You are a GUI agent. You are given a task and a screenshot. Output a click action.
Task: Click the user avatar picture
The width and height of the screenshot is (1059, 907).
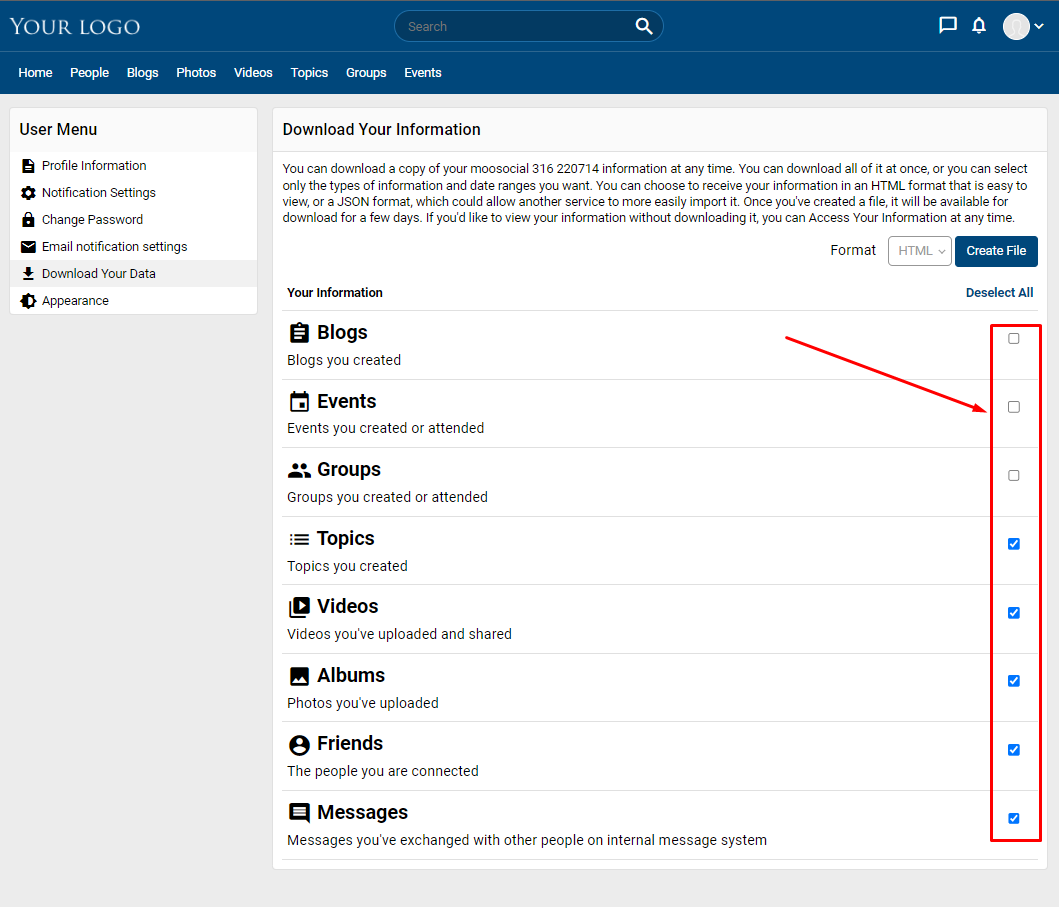(x=1016, y=26)
